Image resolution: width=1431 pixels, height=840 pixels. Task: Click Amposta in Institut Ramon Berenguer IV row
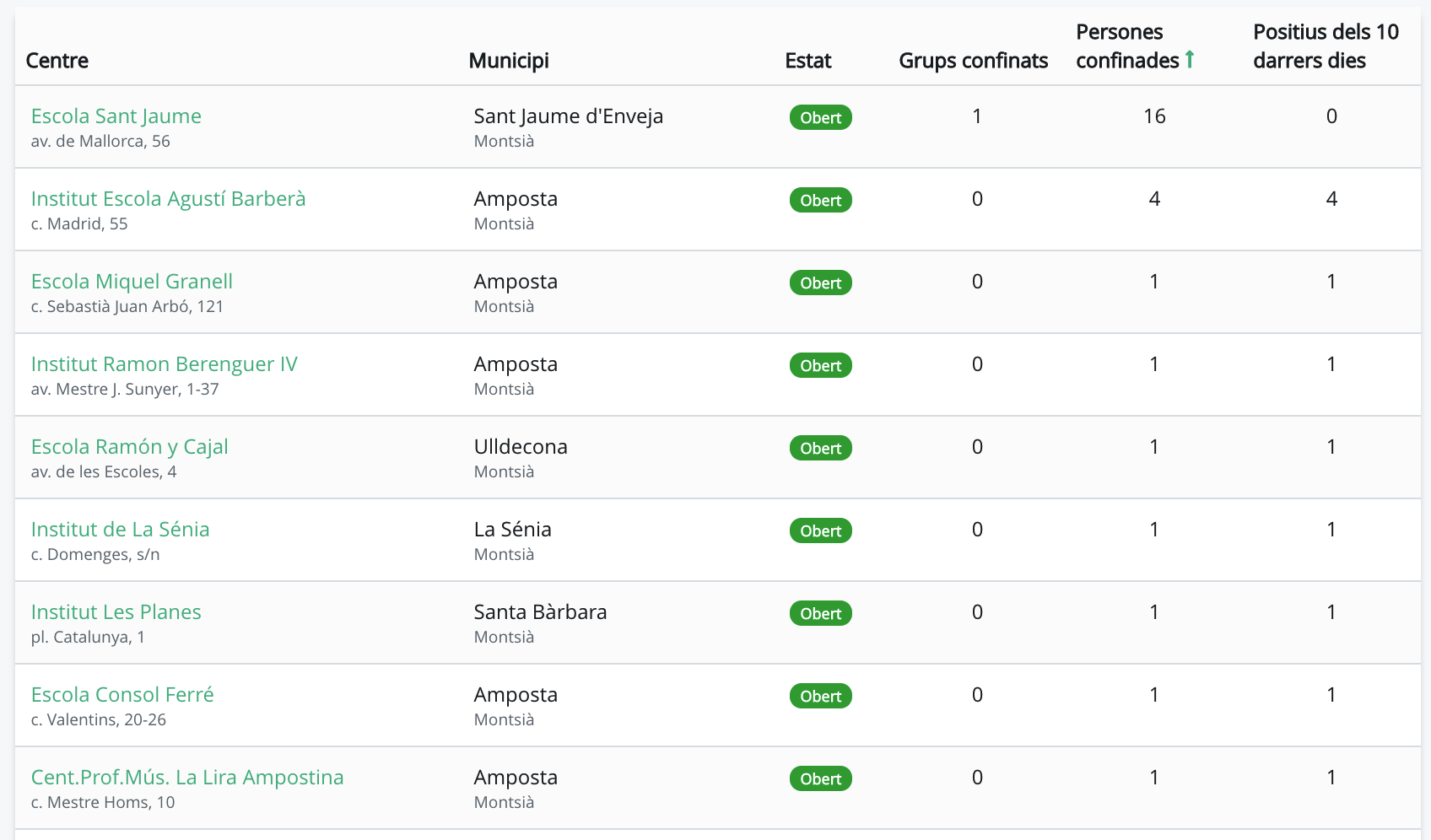516,364
